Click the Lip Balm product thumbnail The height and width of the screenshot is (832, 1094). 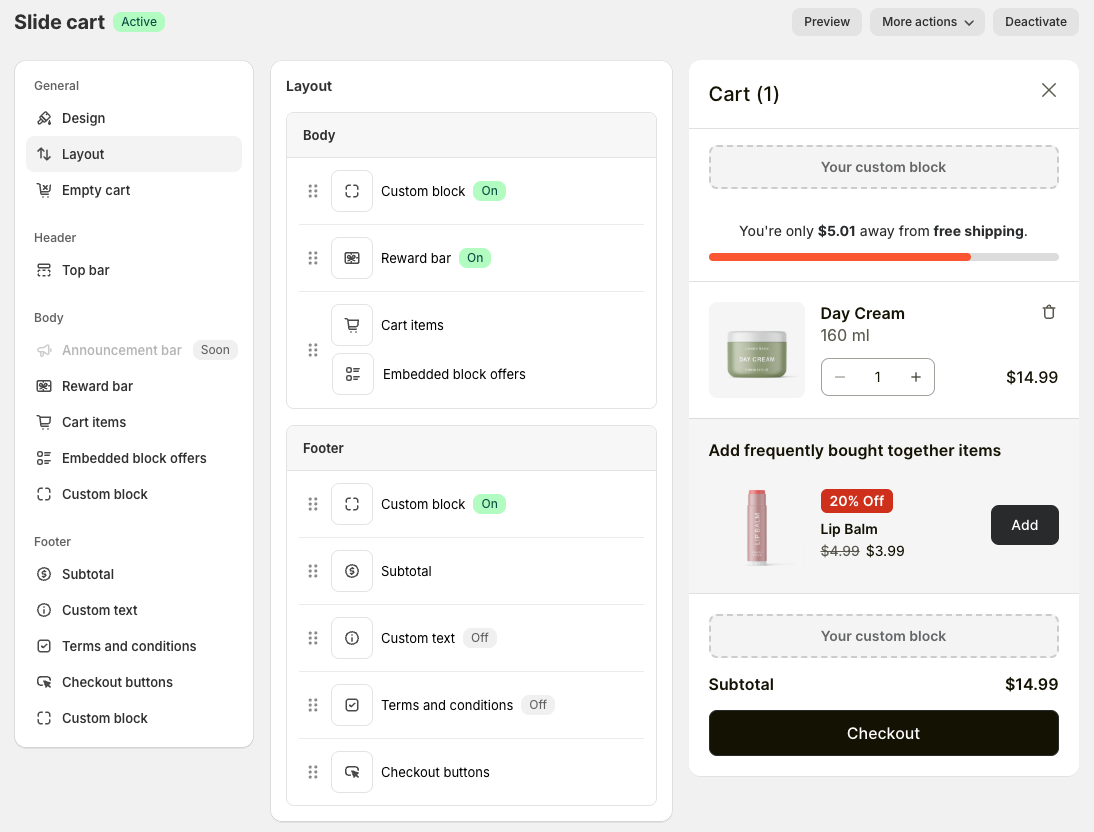click(756, 526)
